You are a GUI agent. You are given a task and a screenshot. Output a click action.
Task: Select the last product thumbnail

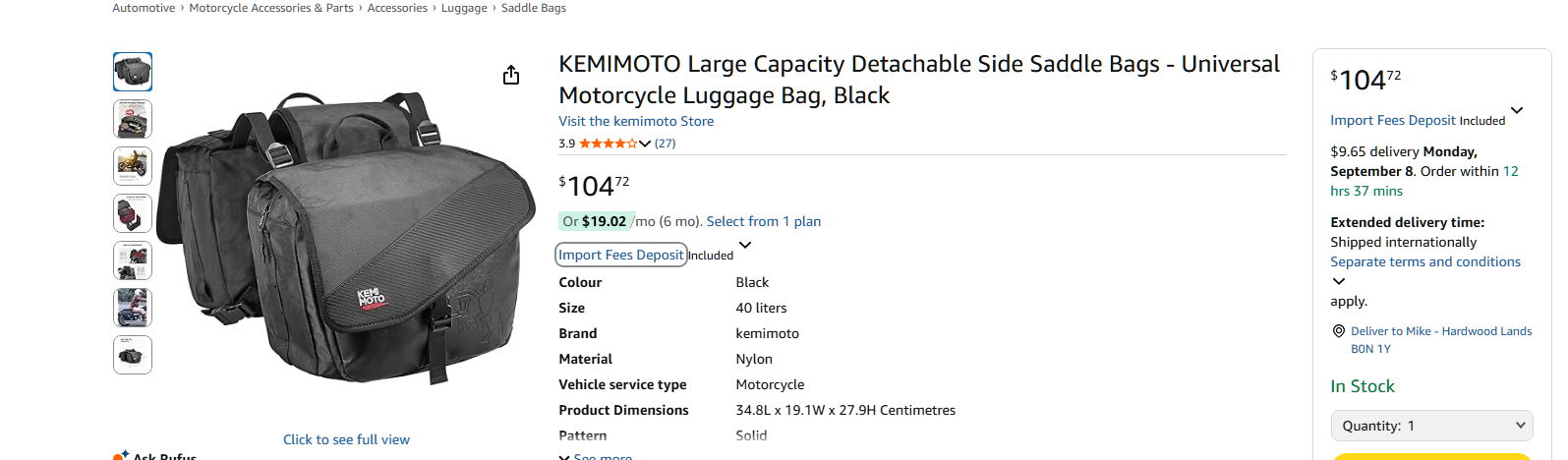pos(133,355)
